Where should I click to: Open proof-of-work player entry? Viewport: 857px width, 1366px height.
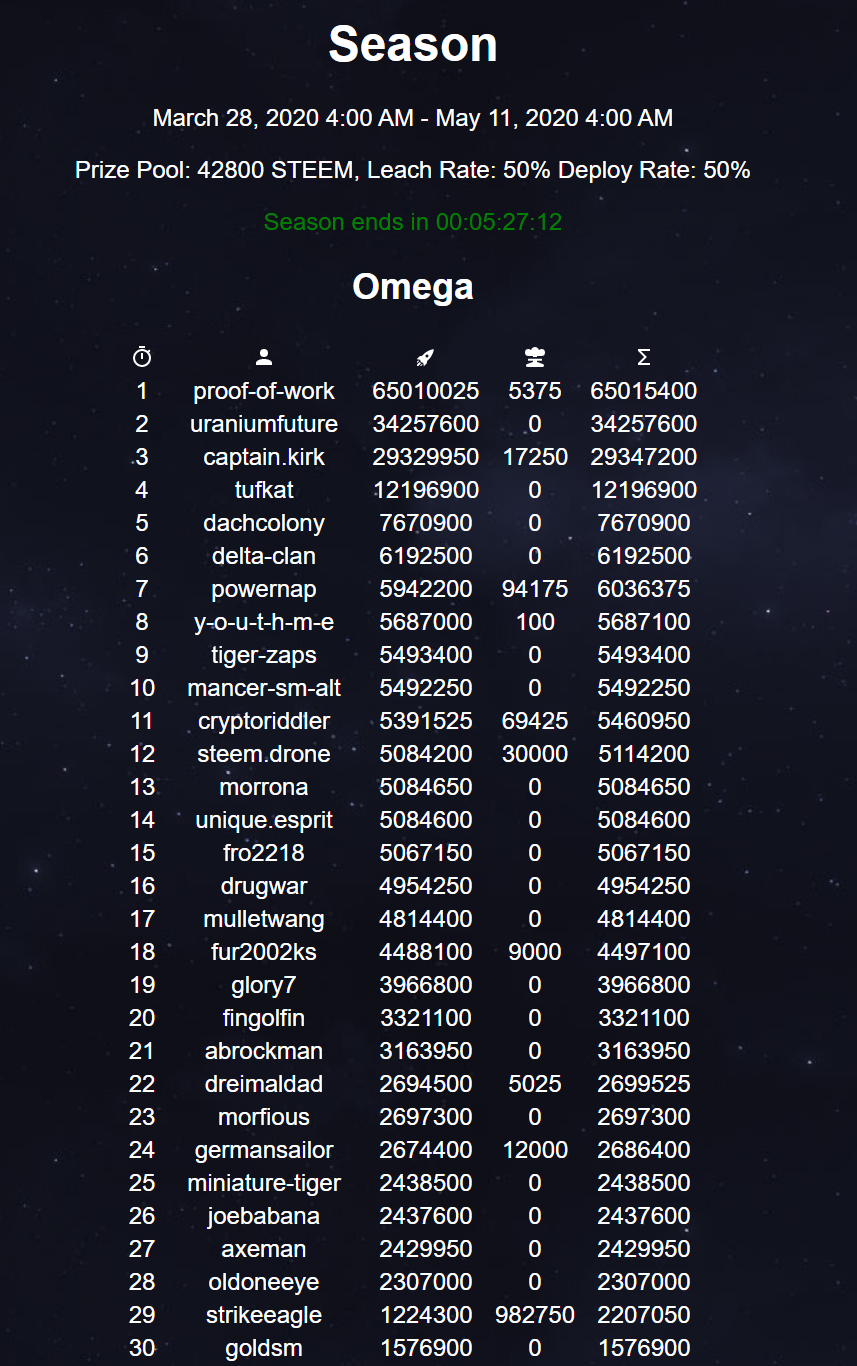coord(264,391)
